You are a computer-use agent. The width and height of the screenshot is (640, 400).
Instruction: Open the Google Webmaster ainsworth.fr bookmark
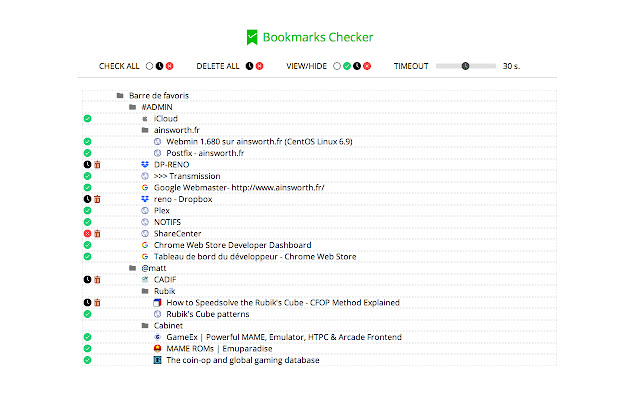point(239,188)
